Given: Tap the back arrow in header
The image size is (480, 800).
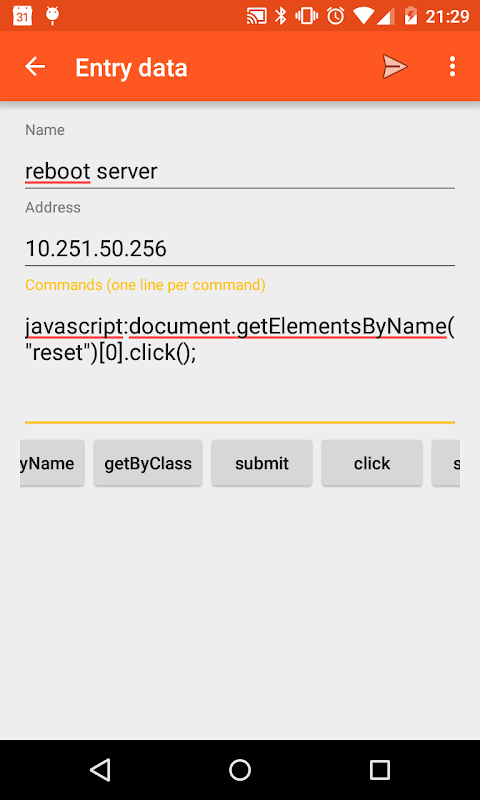Looking at the screenshot, I should tap(35, 67).
